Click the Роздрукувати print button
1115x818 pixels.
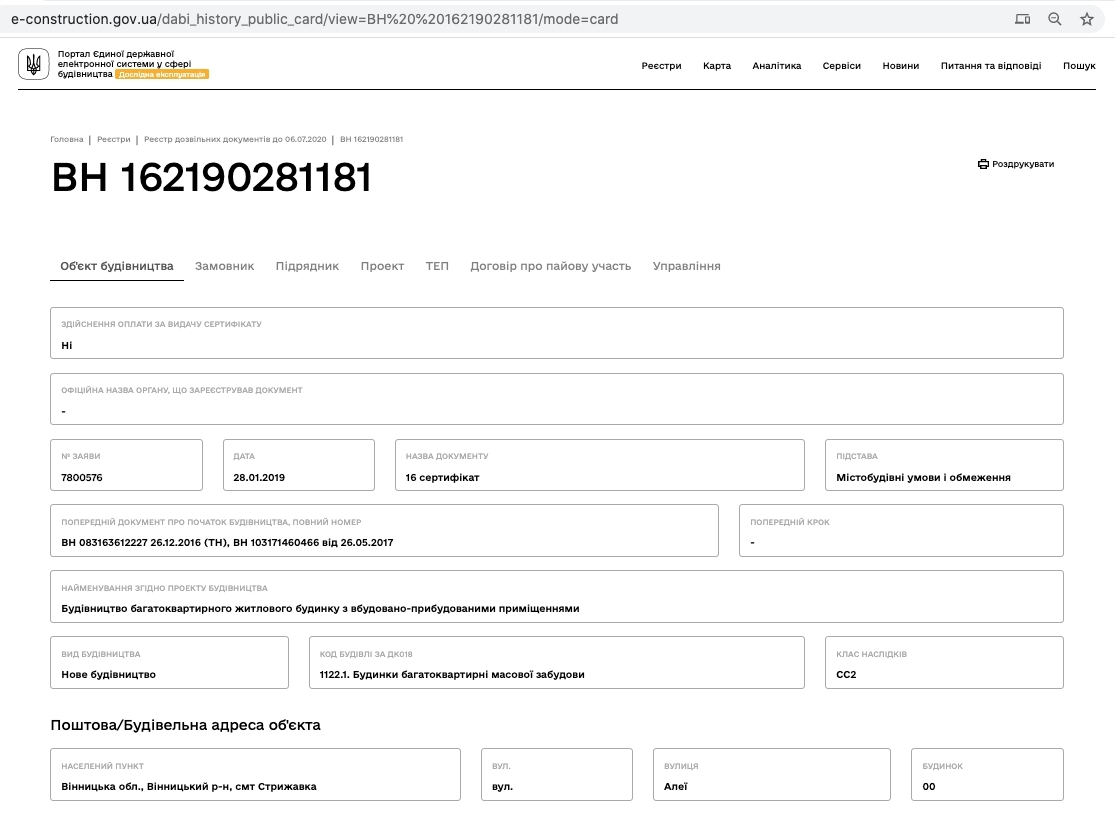coord(1015,164)
